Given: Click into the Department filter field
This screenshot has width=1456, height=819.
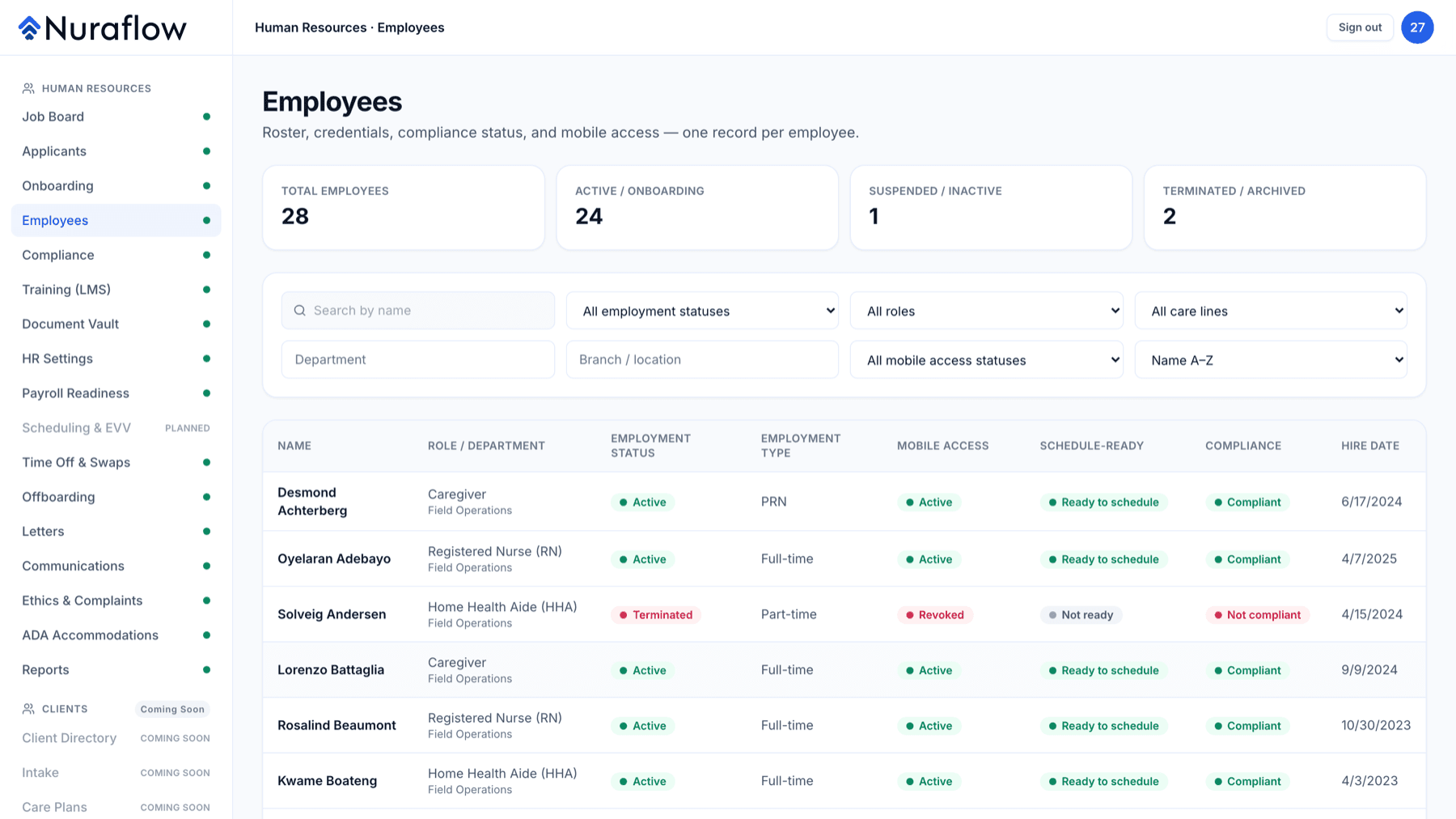Looking at the screenshot, I should pyautogui.click(x=418, y=359).
